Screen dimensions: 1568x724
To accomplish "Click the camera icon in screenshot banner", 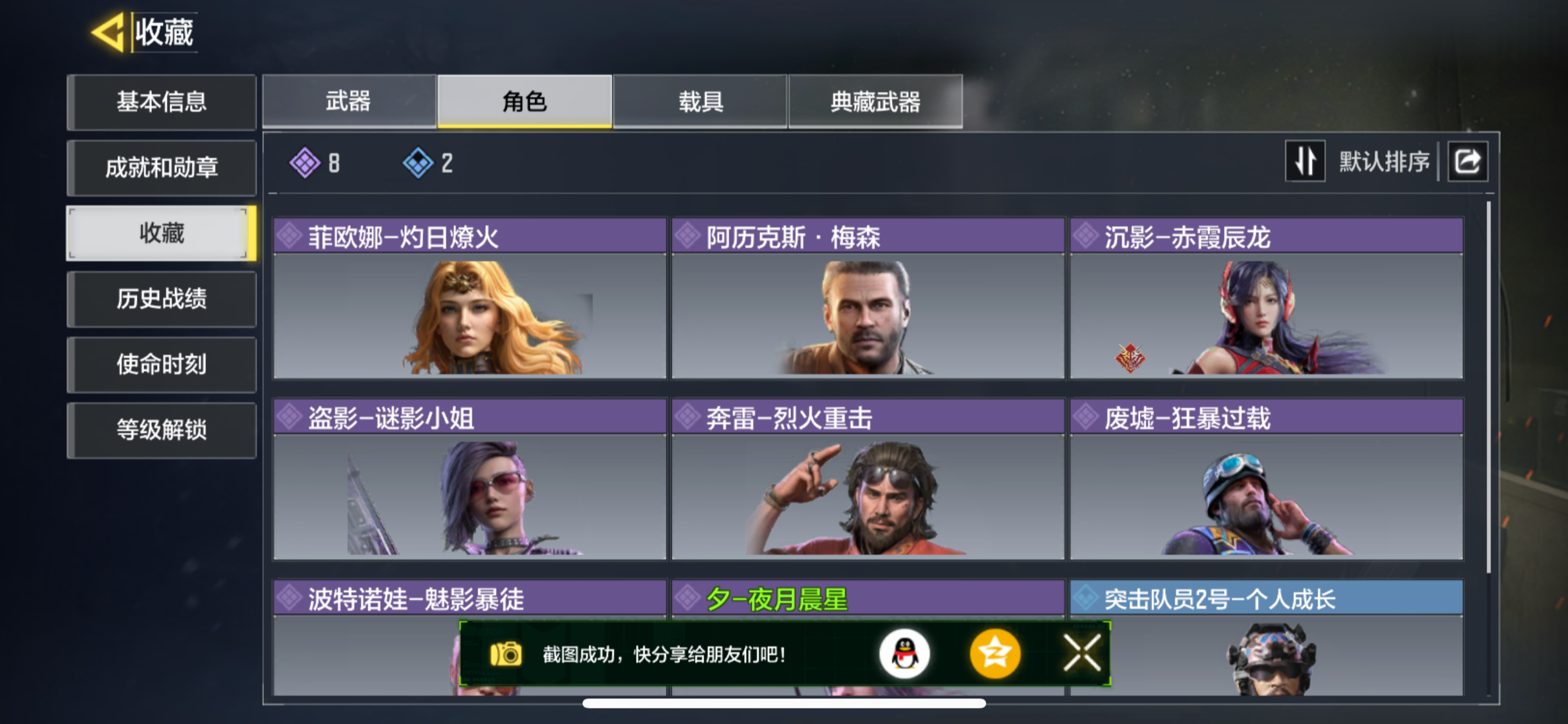I will coord(506,654).
